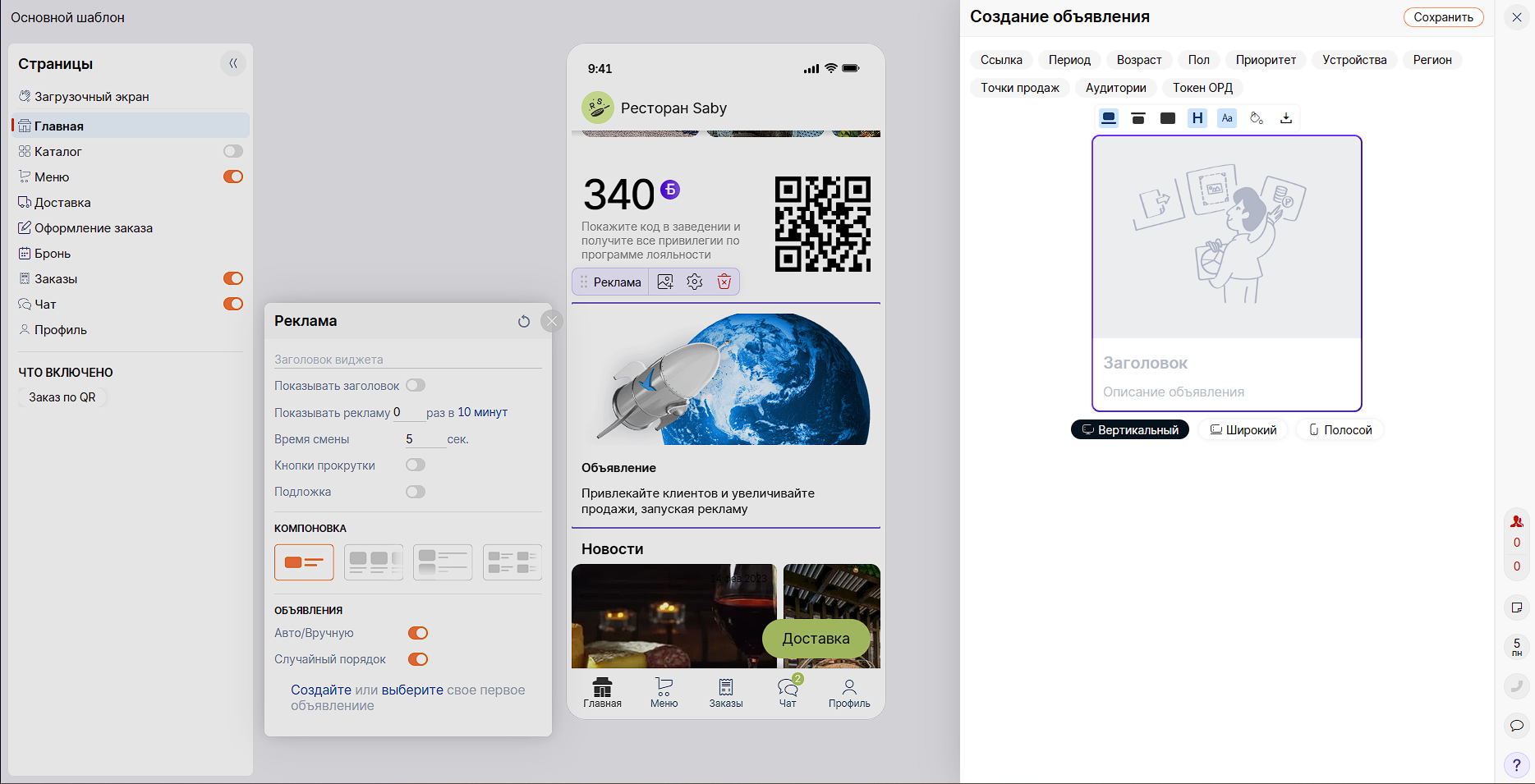Disable the Случайный порядок toggle

418,659
